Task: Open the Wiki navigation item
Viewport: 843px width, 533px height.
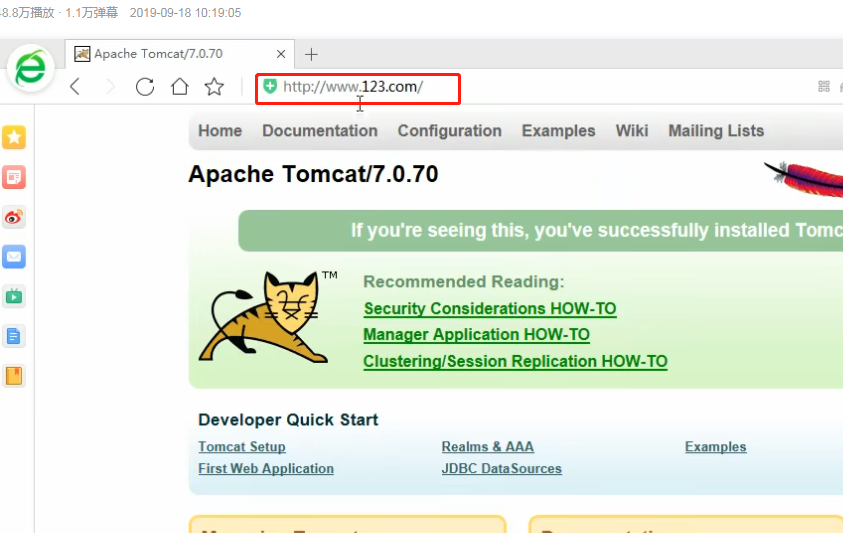Action: point(632,131)
